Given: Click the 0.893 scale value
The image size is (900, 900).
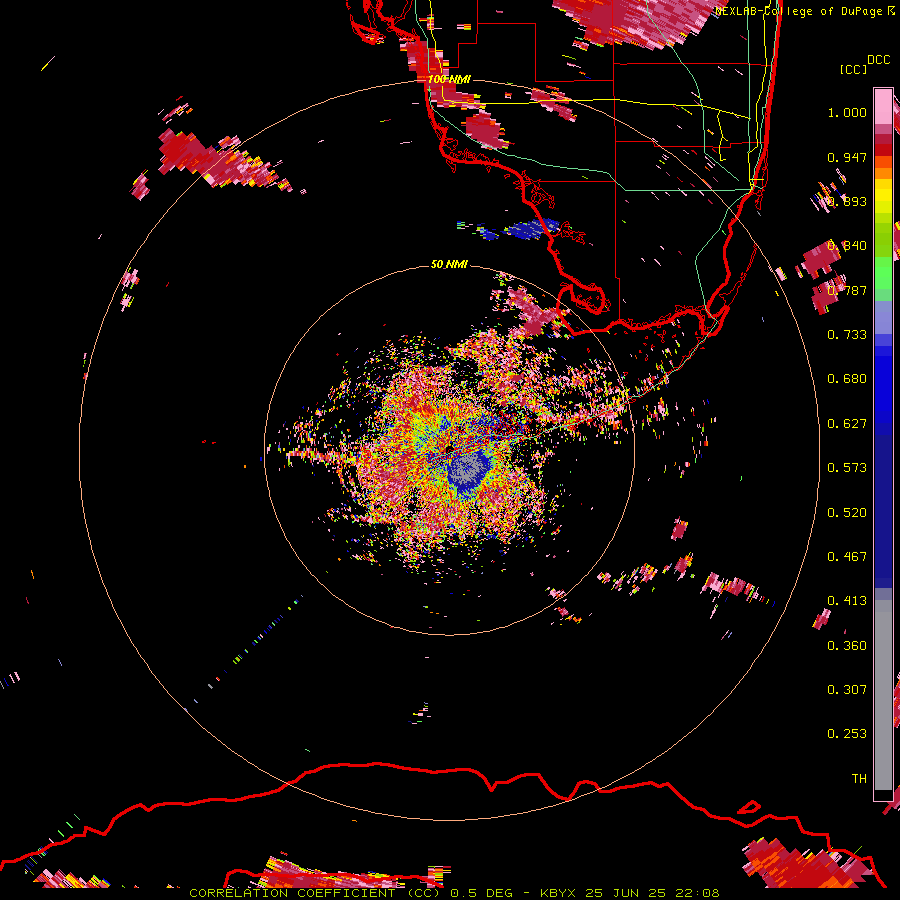Looking at the screenshot, I should click(847, 201).
